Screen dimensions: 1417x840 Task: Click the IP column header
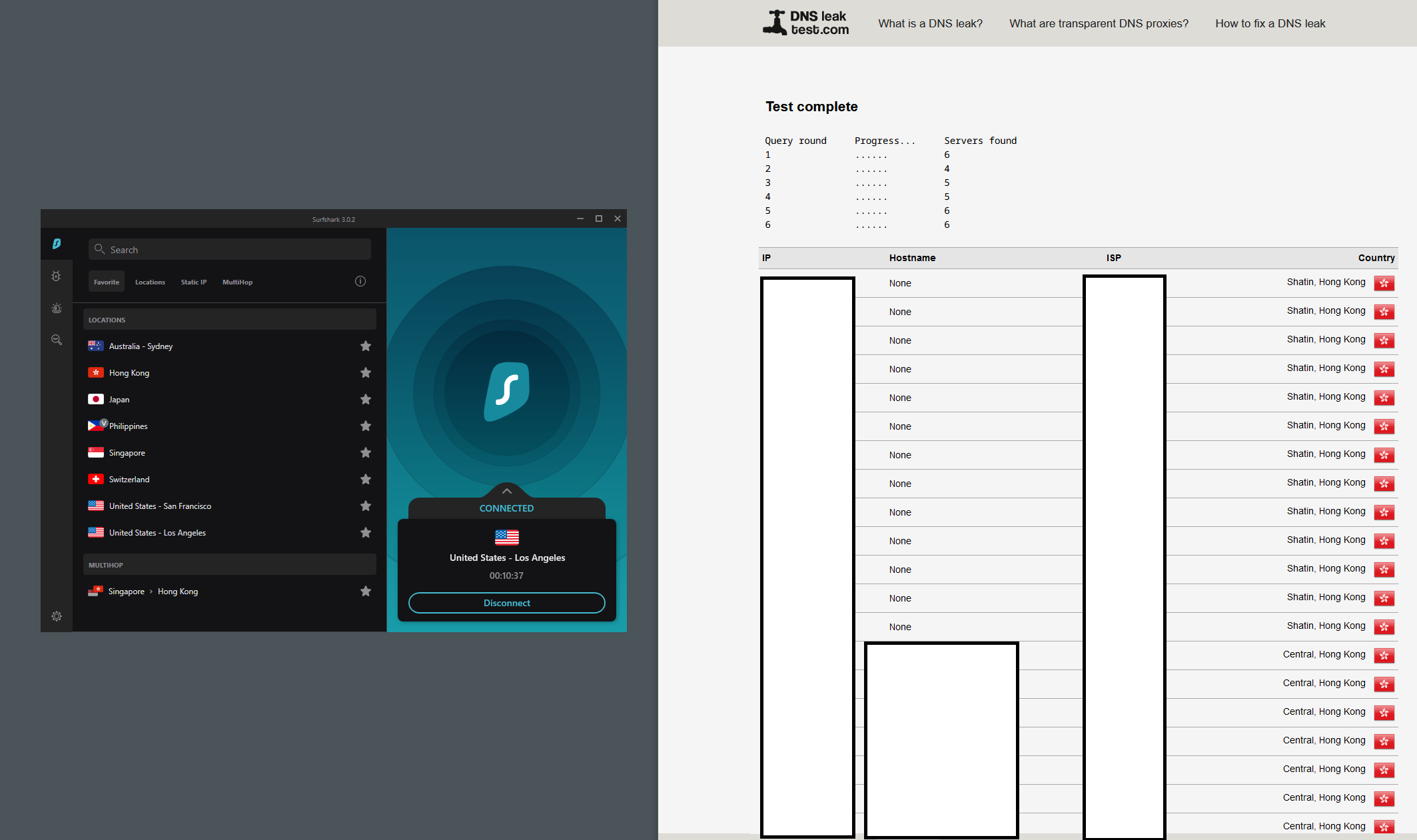[x=766, y=258]
